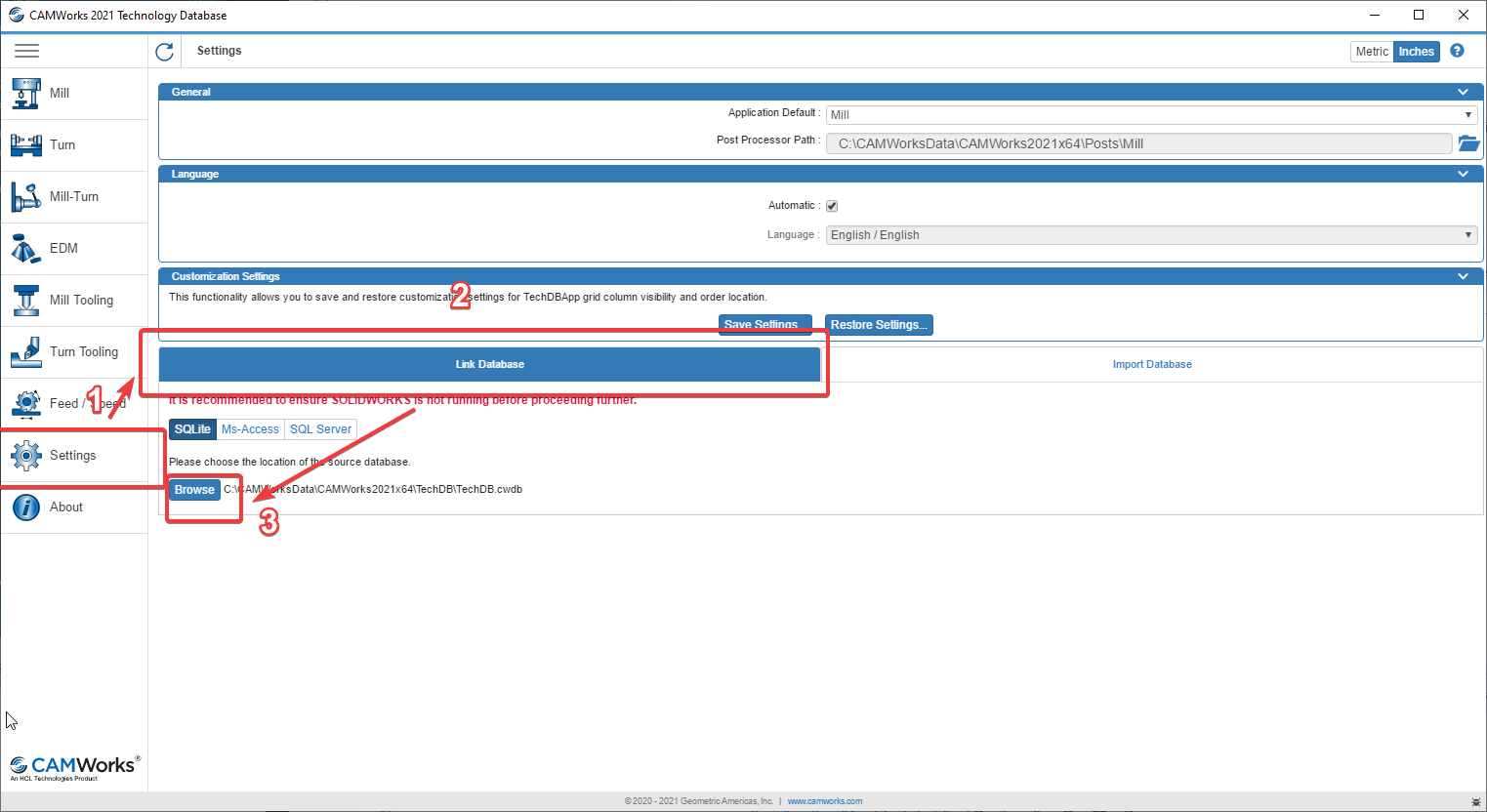1487x812 pixels.
Task: Click the refresh icon beside Settings title
Action: click(x=165, y=52)
